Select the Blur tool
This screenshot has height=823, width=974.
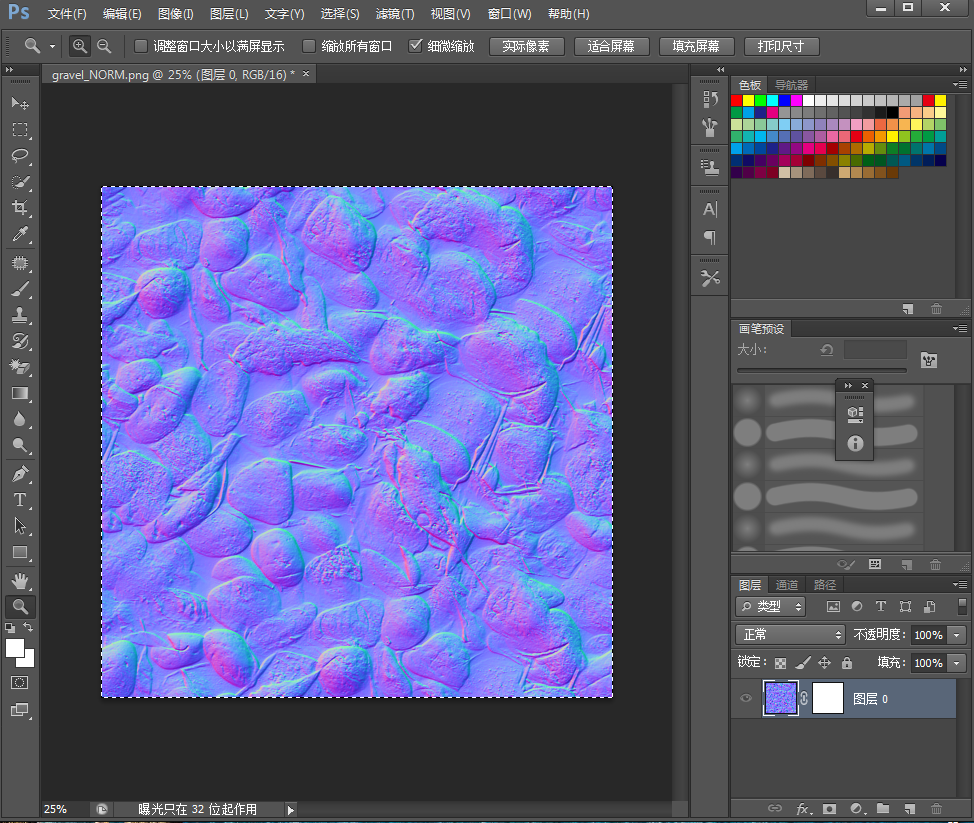(x=20, y=419)
